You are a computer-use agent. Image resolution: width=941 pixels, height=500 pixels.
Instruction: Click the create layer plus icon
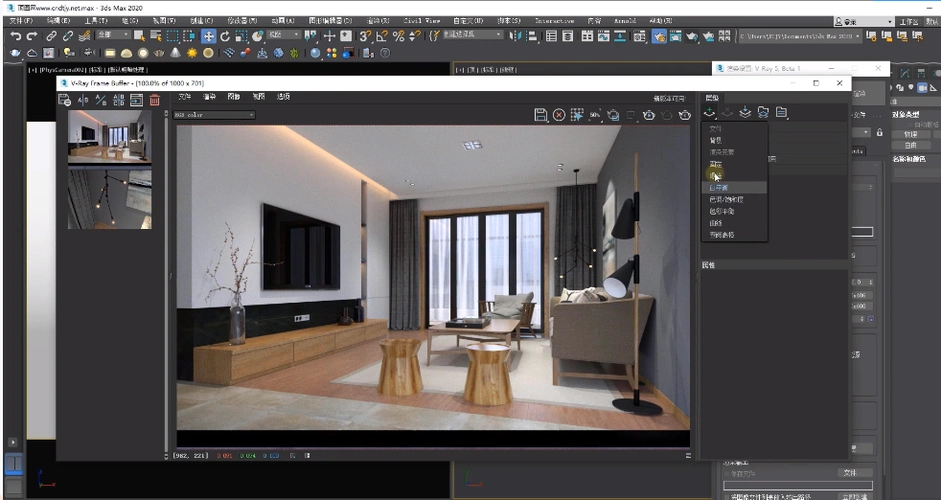(x=709, y=112)
